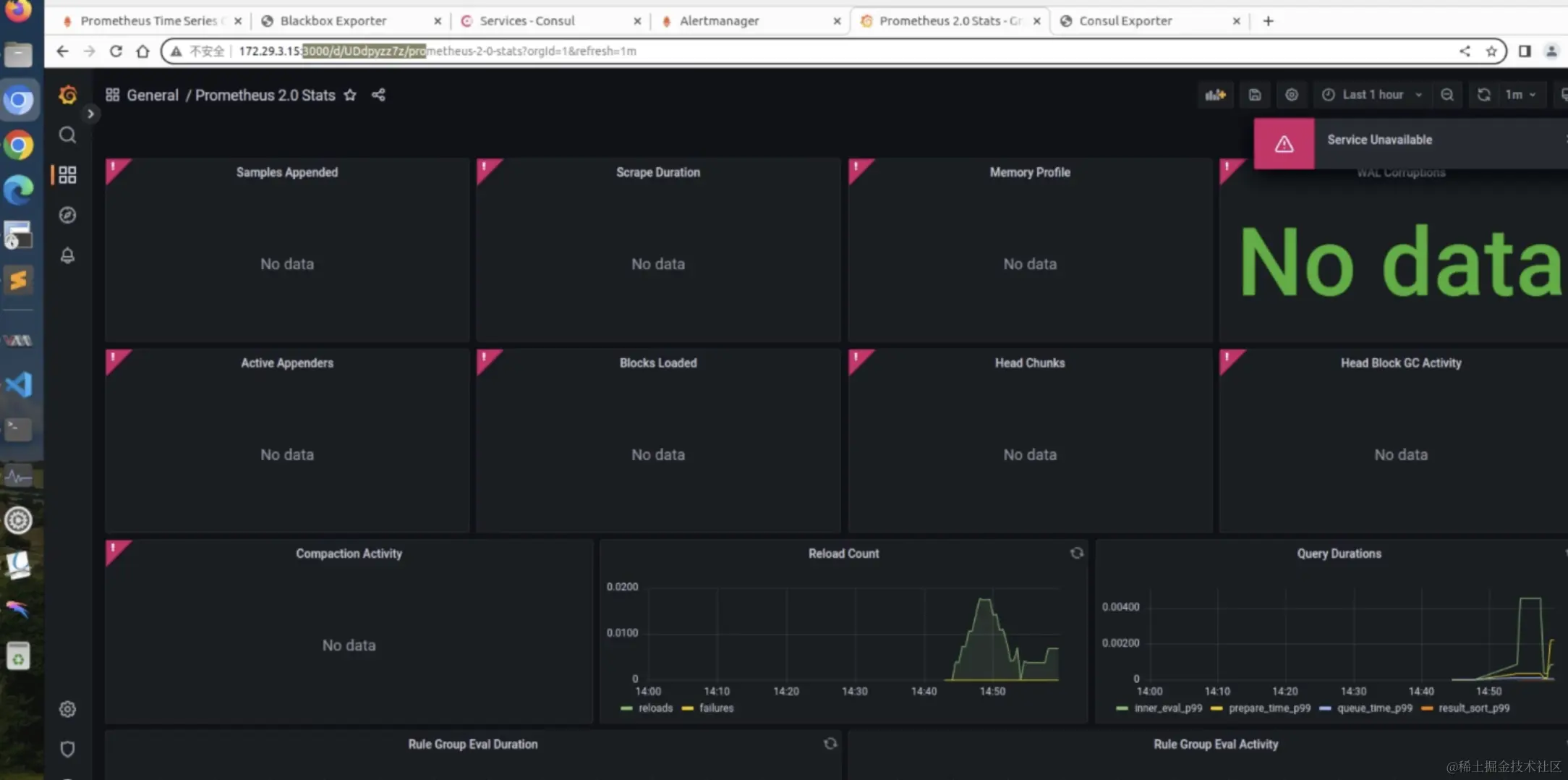Star the Prometheus 2.0 Stats dashboard
Screen dimensions: 1568x780
350,95
